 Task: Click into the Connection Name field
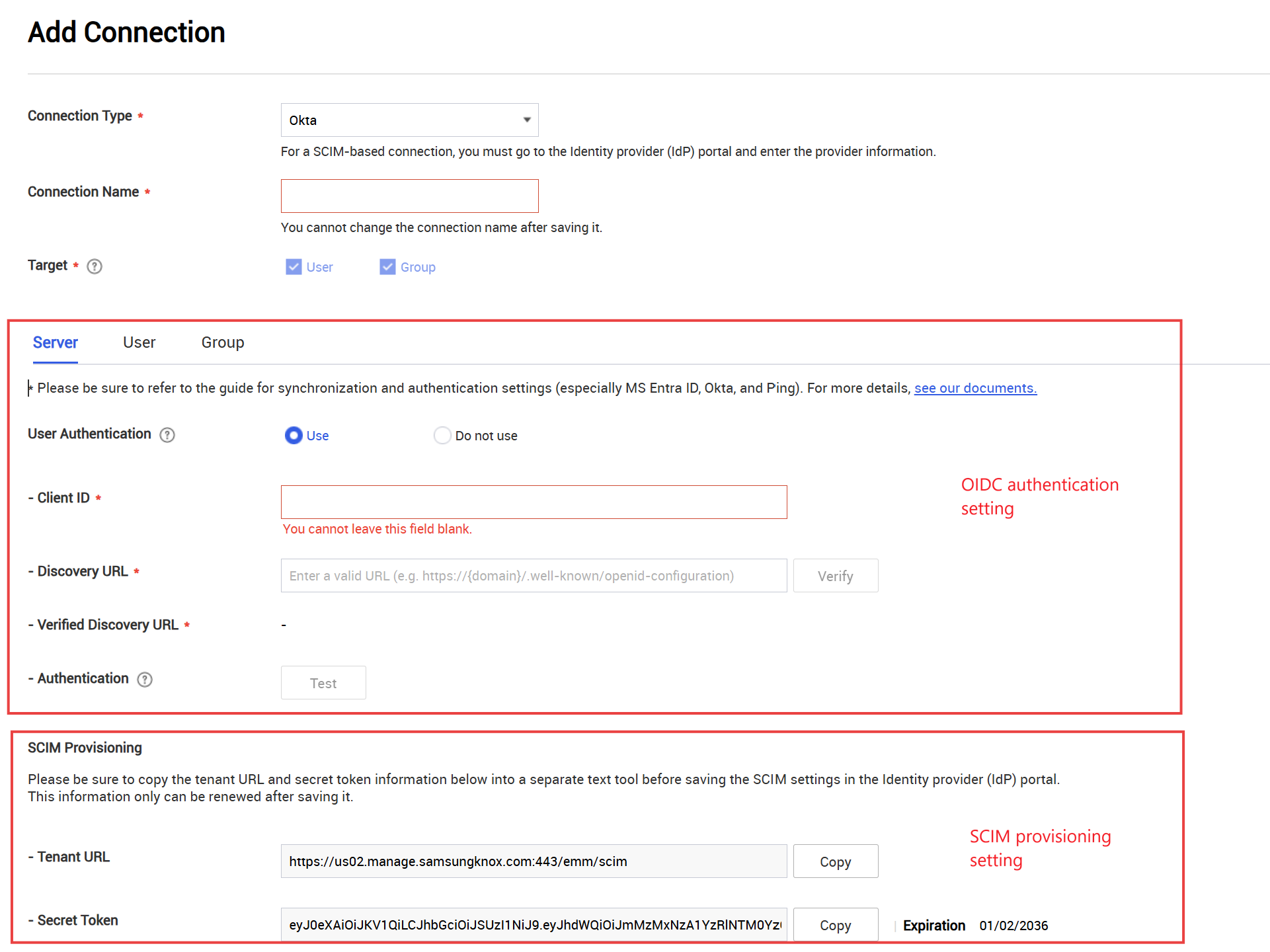(409, 196)
